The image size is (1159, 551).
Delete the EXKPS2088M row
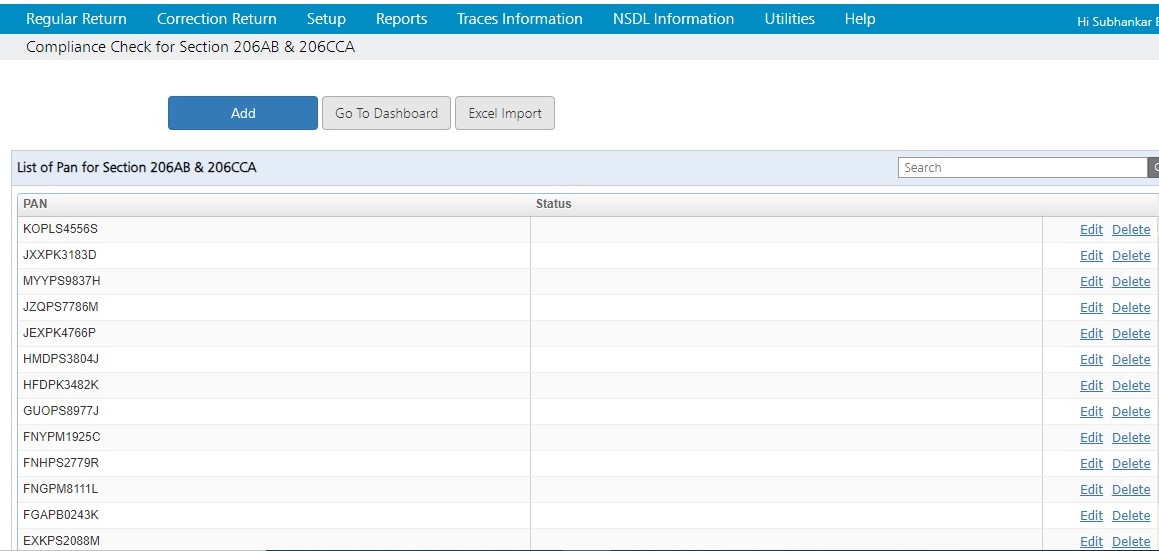[x=1131, y=541]
